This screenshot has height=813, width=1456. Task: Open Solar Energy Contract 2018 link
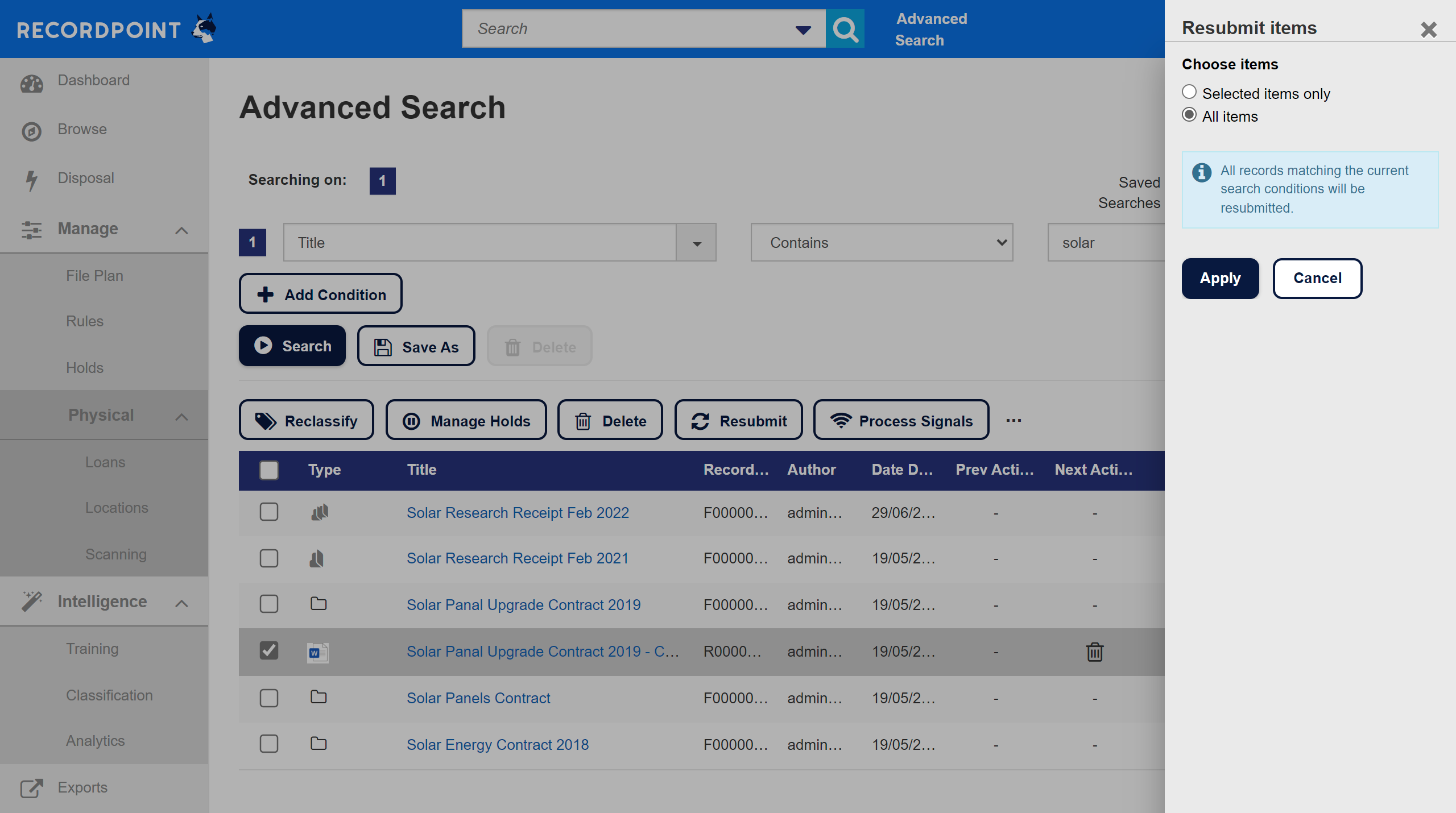click(x=498, y=744)
